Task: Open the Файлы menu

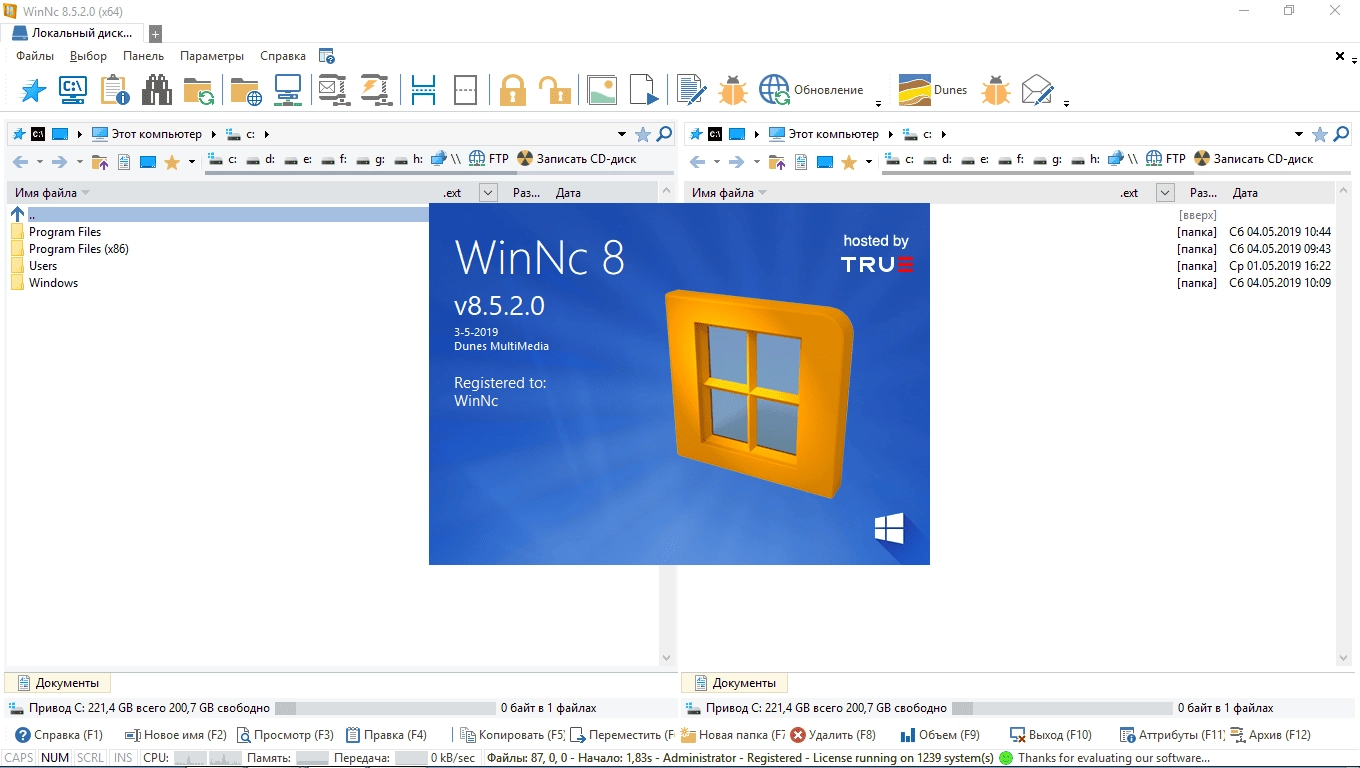Action: coord(35,56)
